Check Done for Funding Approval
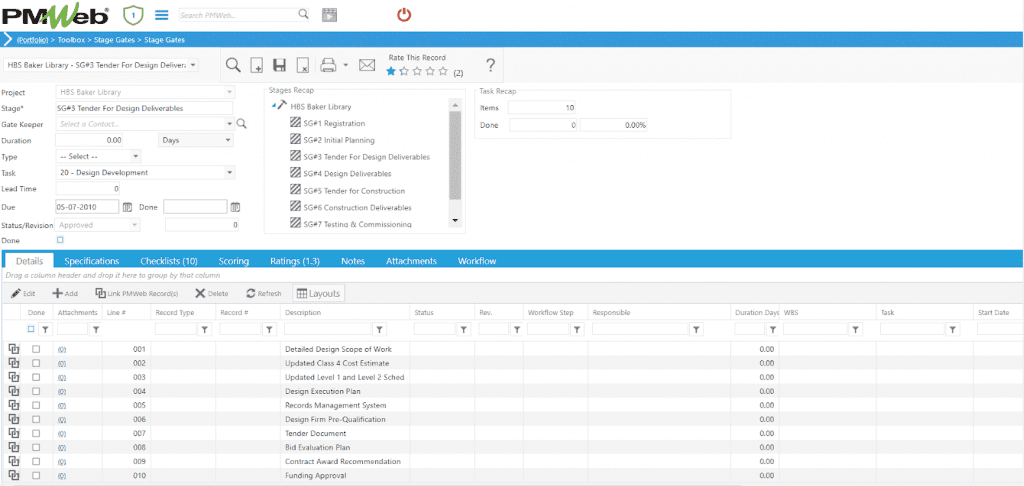 pyautogui.click(x=36, y=476)
